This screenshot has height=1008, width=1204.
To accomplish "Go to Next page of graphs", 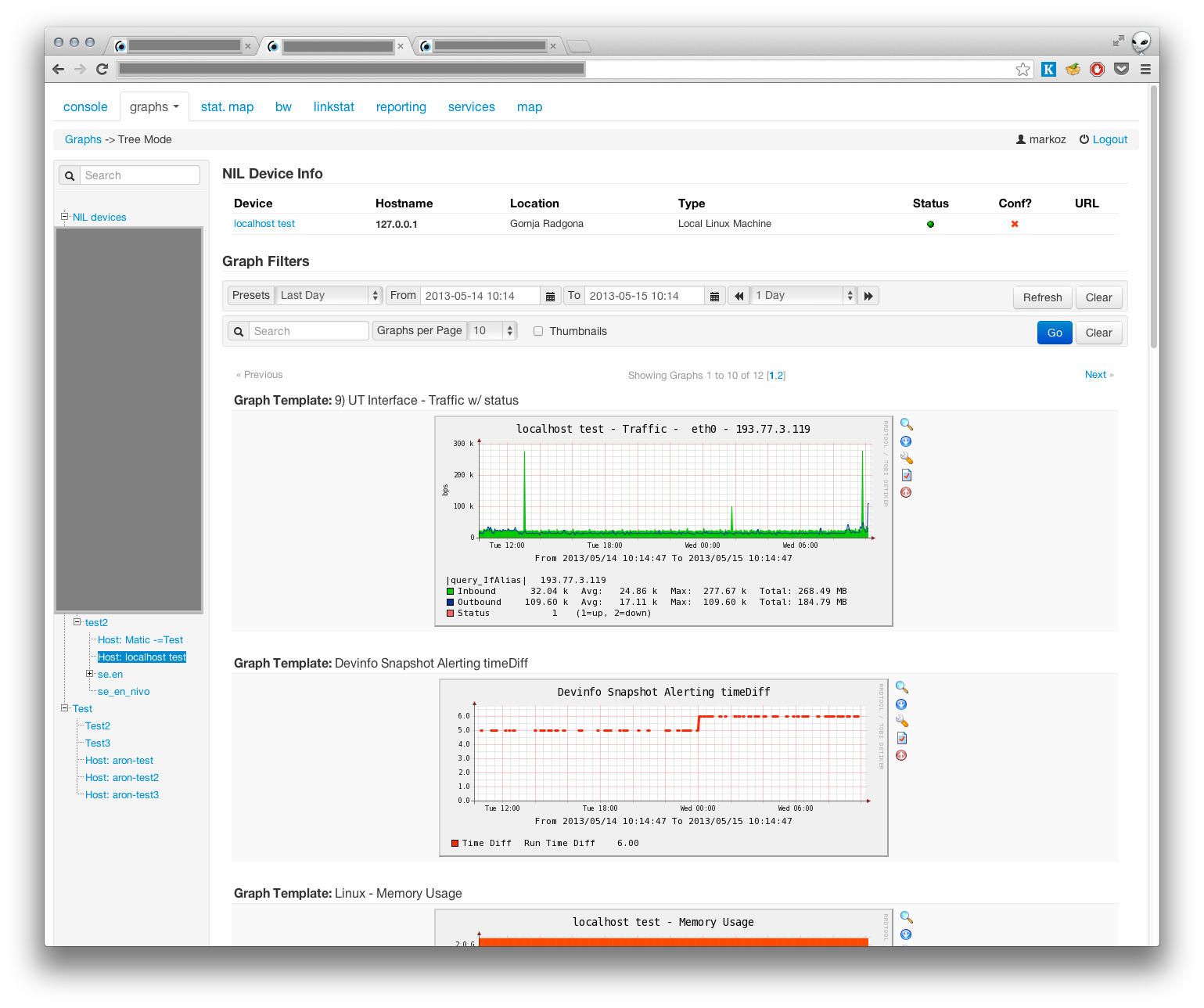I will [x=1098, y=375].
